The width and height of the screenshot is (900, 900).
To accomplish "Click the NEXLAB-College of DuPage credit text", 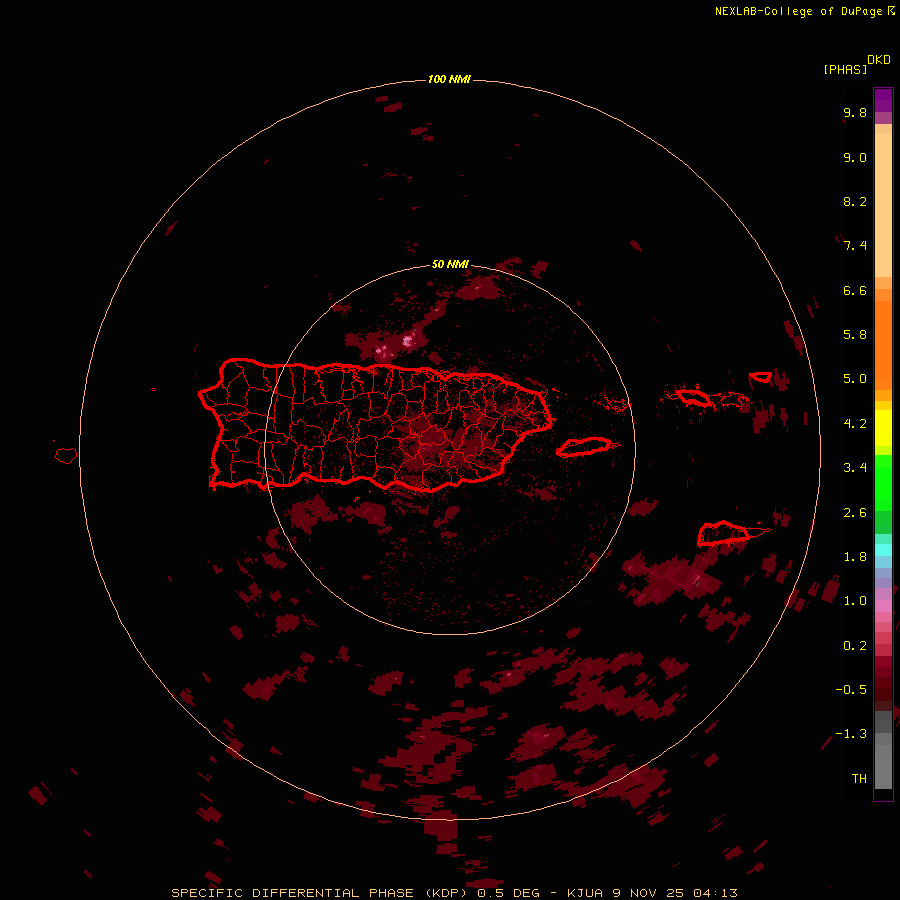I will coord(798,11).
